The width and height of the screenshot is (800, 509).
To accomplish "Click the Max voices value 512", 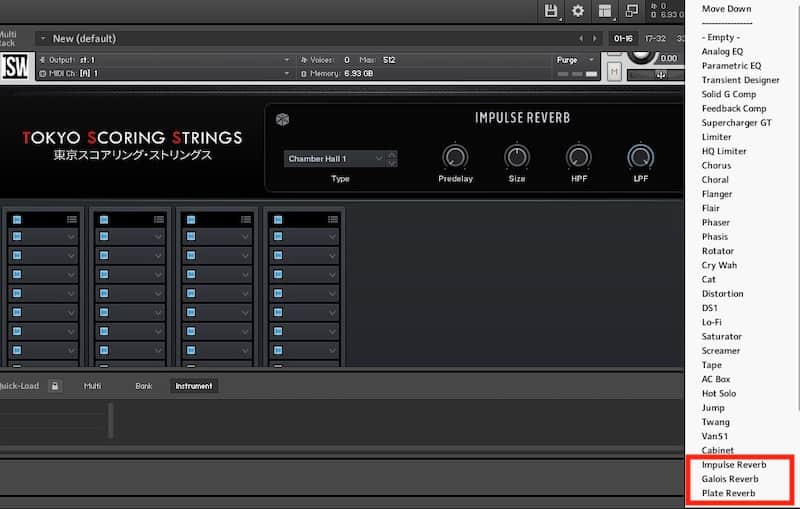I will pyautogui.click(x=389, y=60).
